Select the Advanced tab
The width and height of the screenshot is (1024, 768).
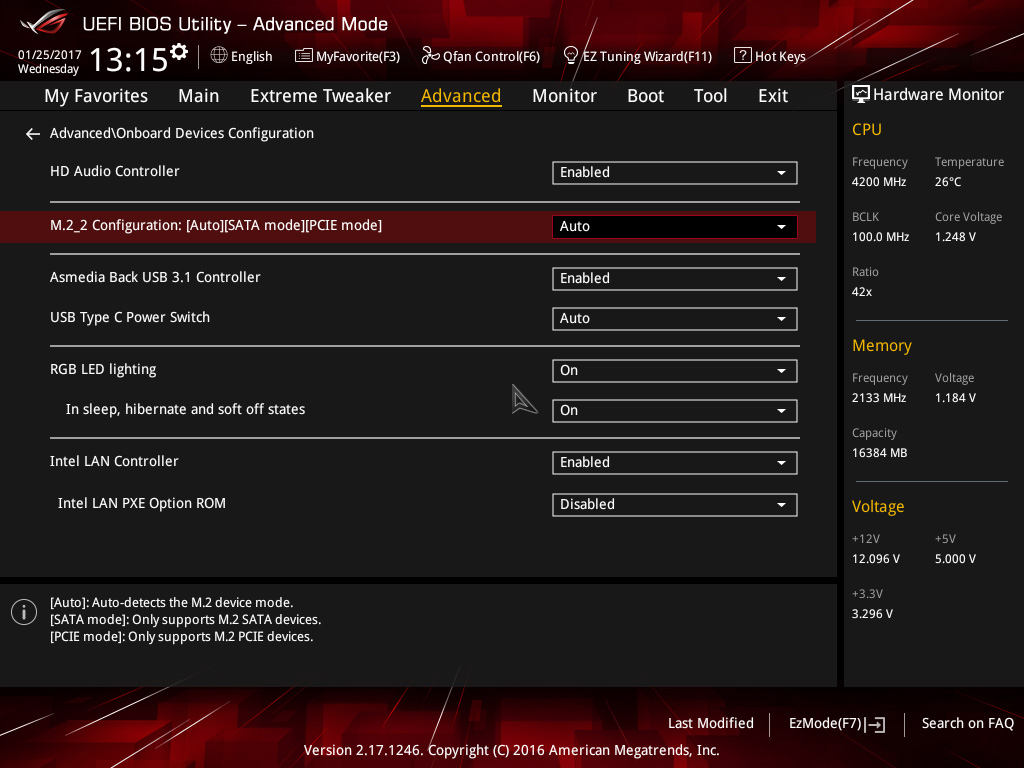[461, 96]
